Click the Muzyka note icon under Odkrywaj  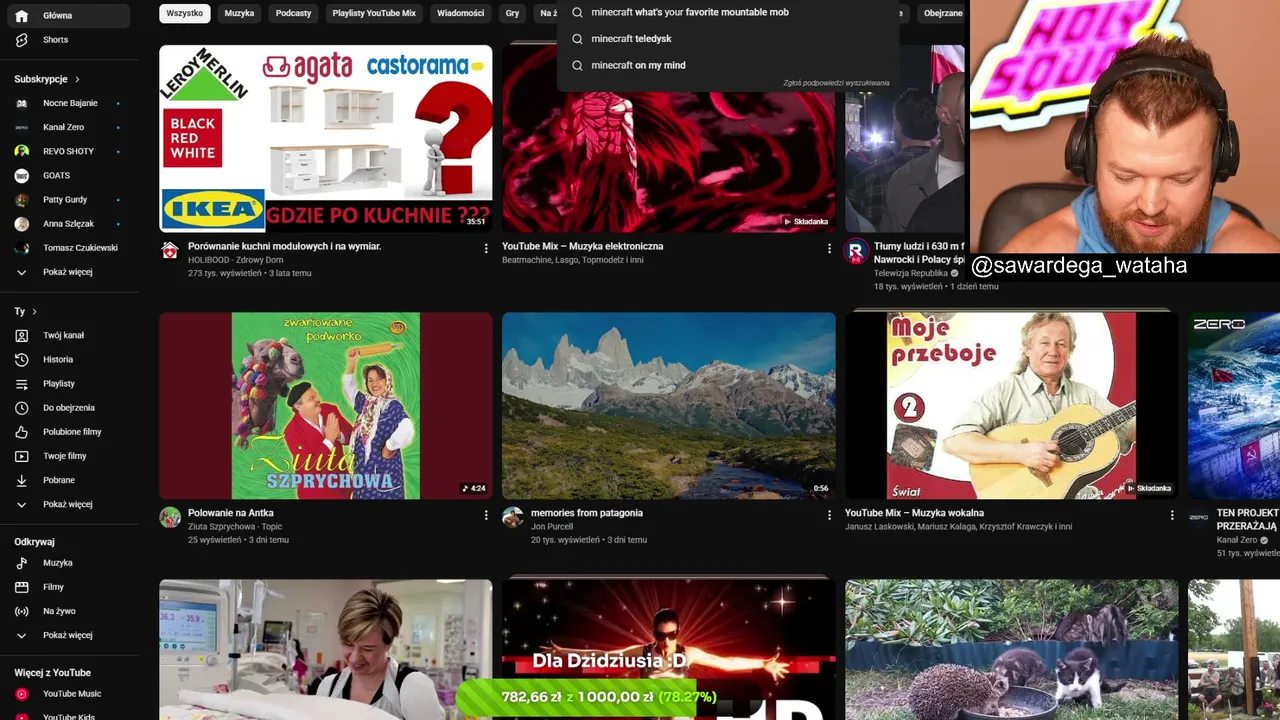(21, 563)
